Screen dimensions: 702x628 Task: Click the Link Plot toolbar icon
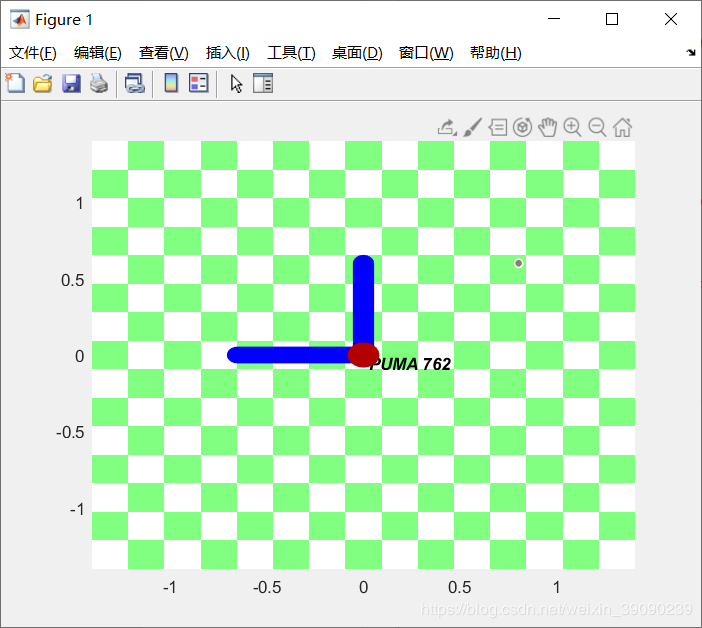tap(134, 83)
